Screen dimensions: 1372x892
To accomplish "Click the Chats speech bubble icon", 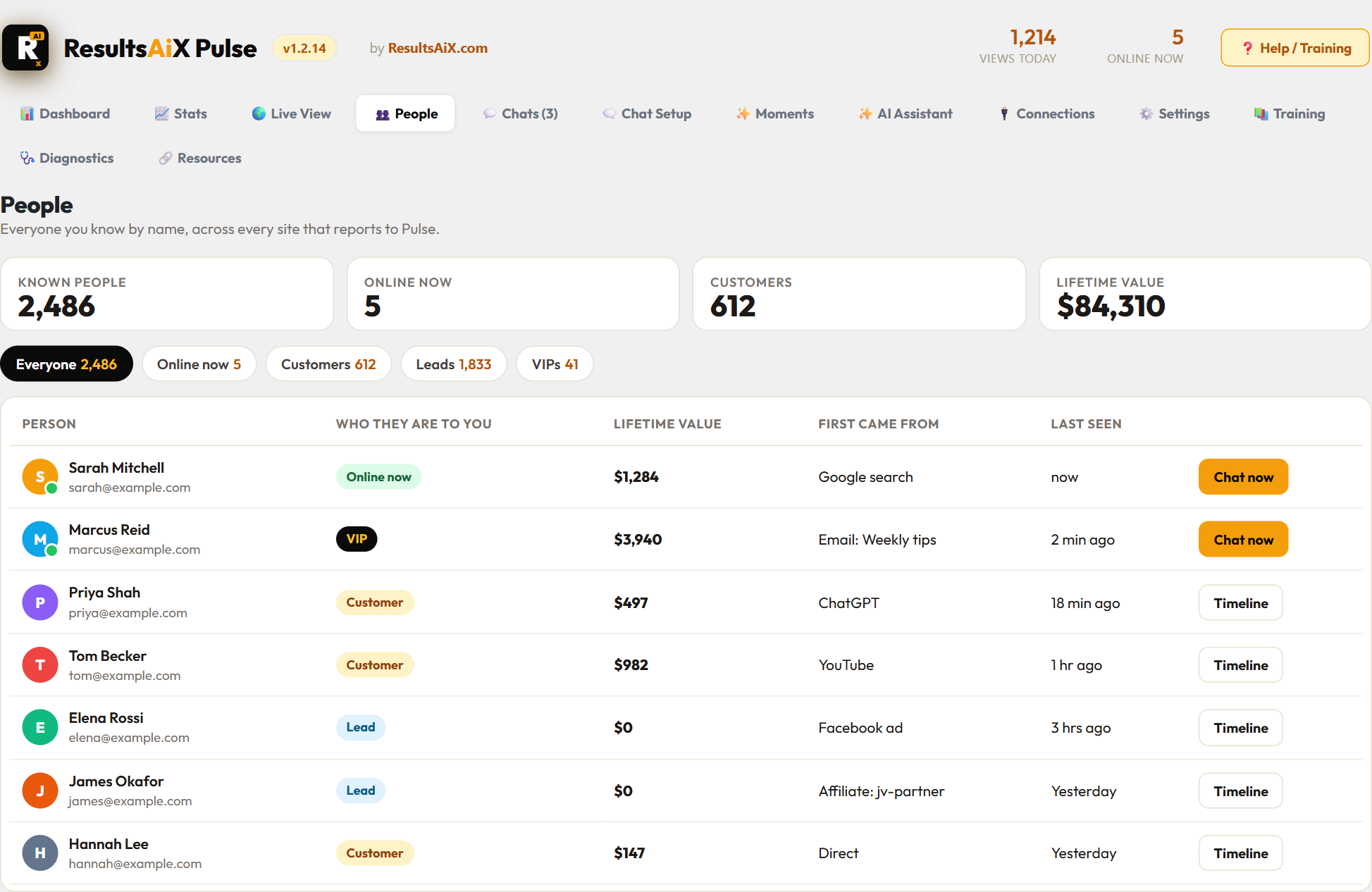I will tap(489, 114).
